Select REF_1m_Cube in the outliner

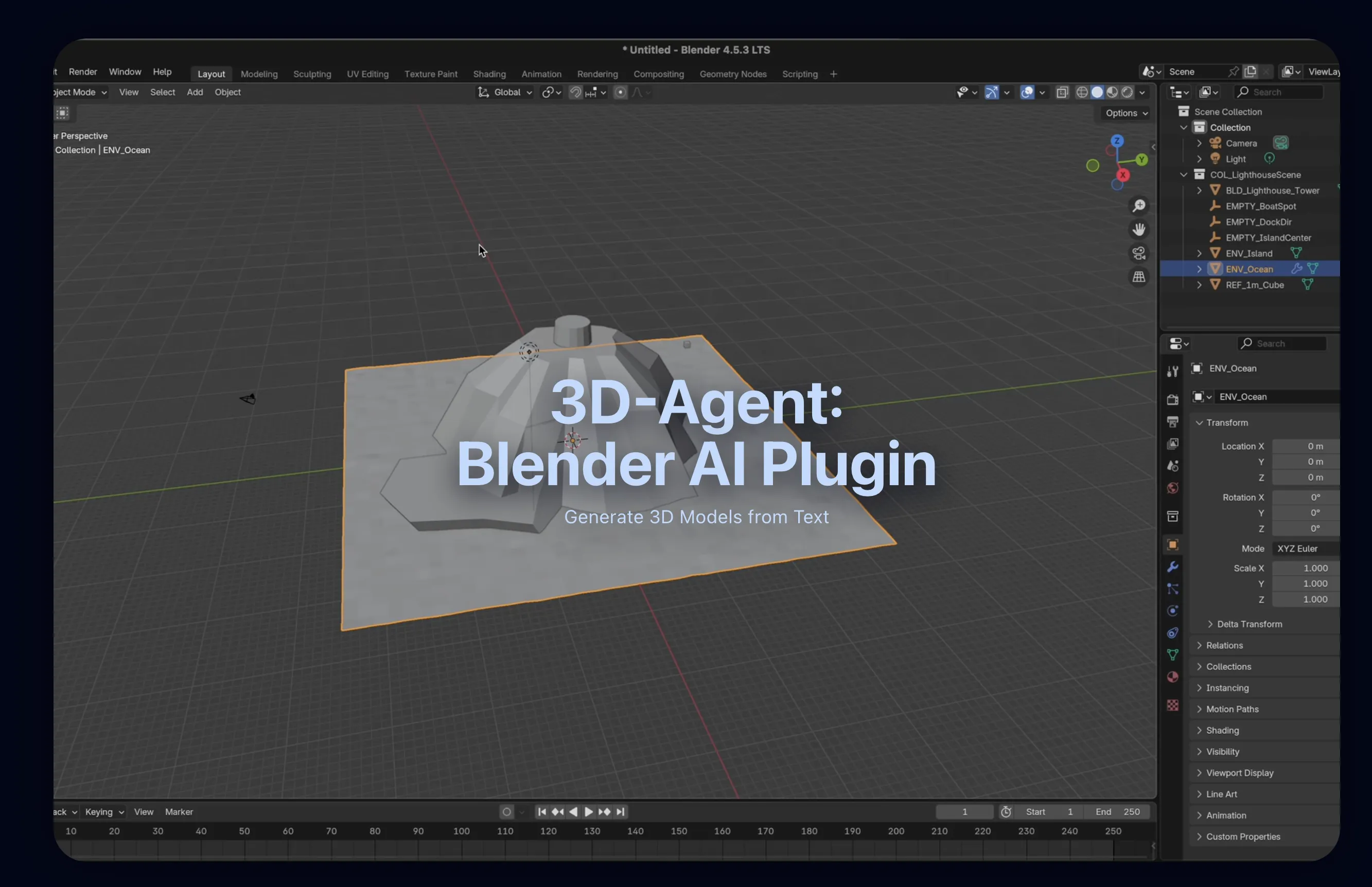[1255, 285]
